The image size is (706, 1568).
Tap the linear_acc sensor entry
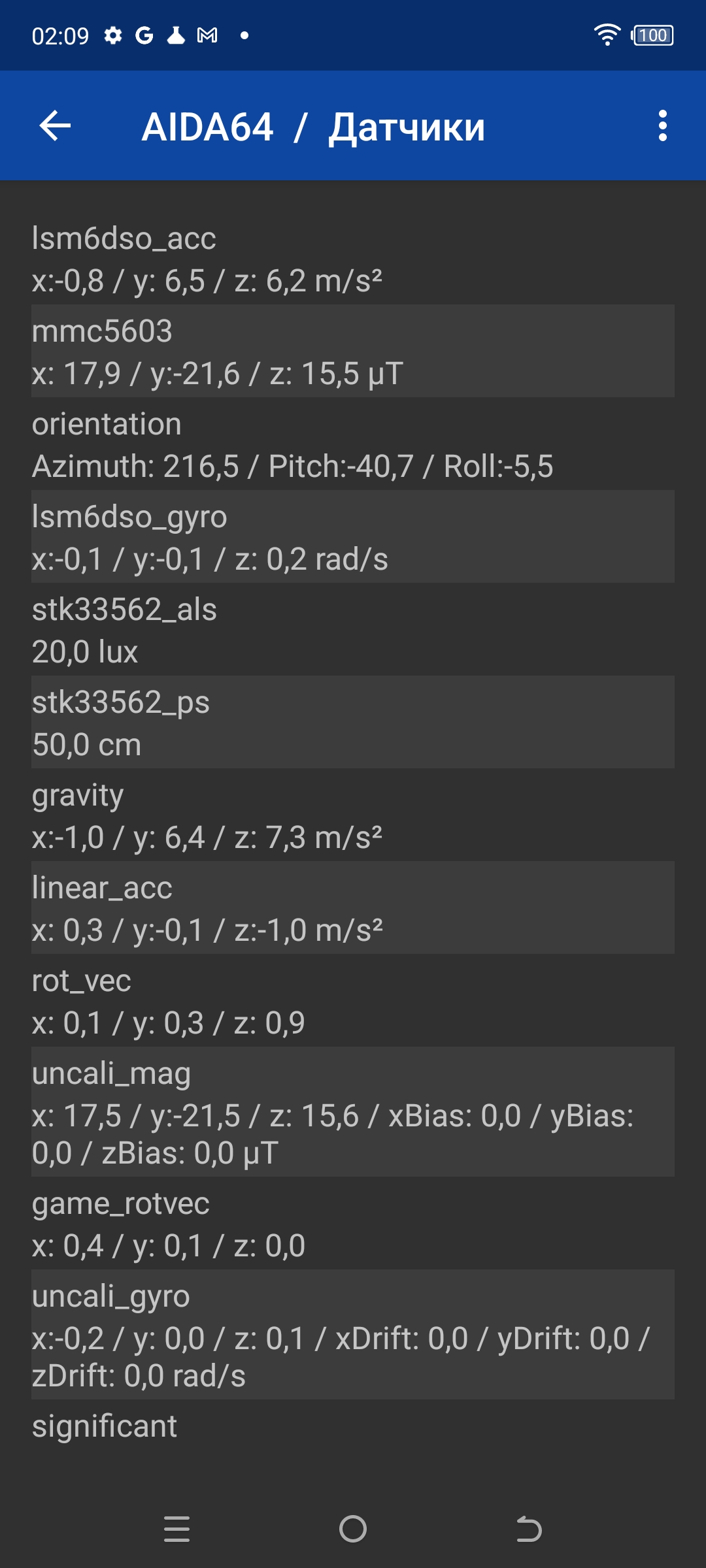pos(353,908)
